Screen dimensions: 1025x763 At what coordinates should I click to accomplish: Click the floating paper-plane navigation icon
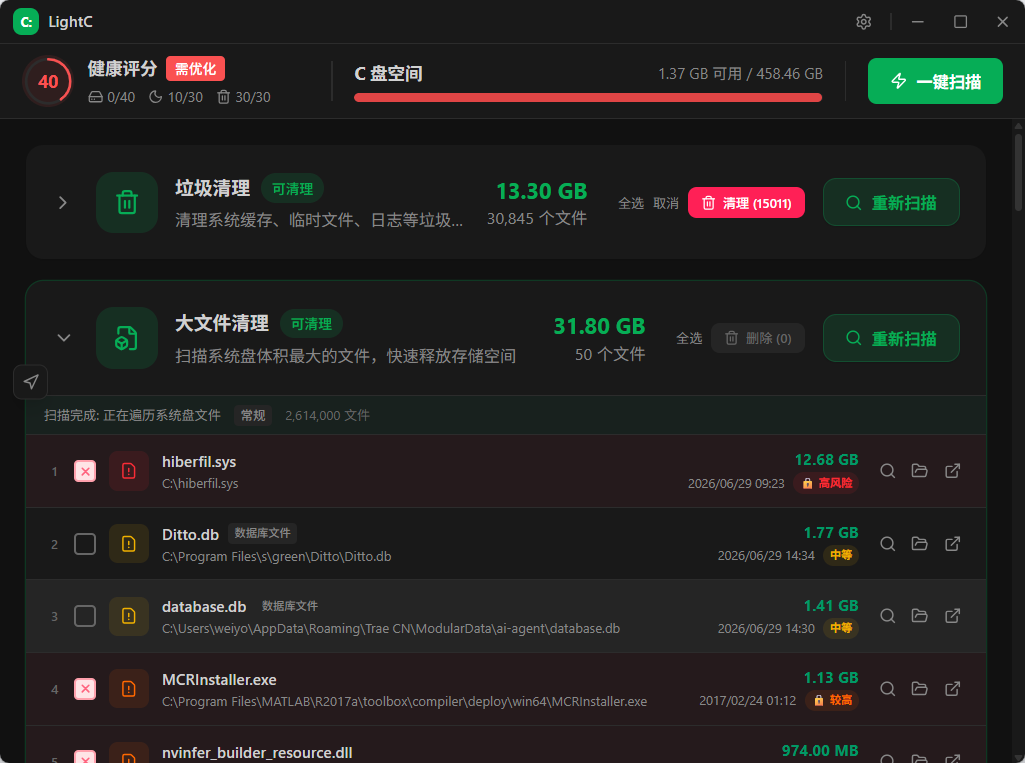[x=31, y=382]
